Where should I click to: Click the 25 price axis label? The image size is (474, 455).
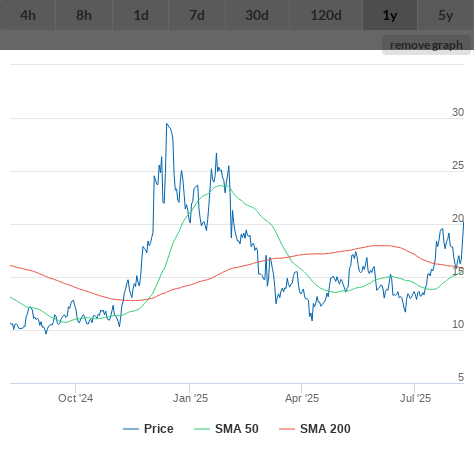click(x=458, y=165)
